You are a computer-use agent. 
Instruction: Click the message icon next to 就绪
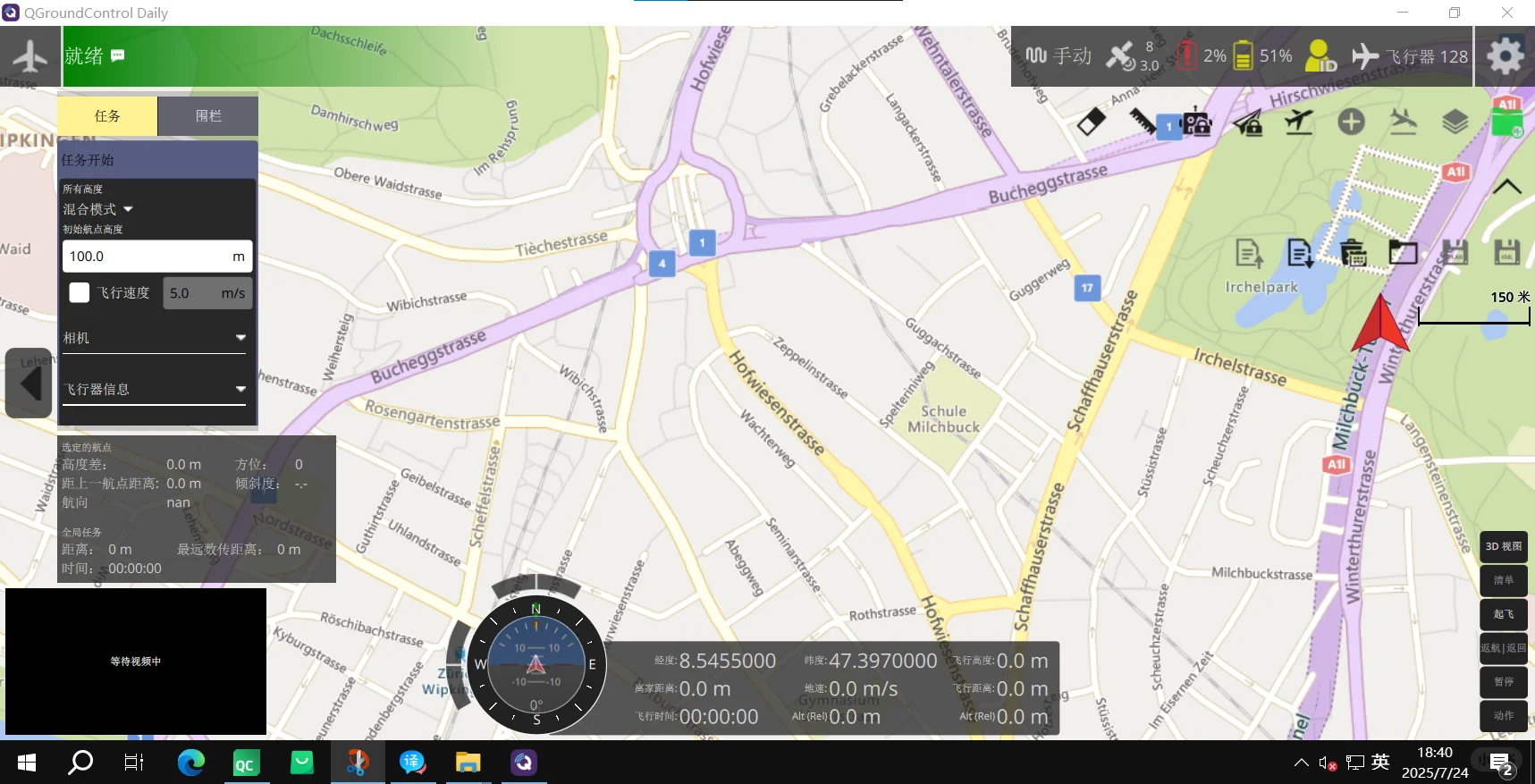click(x=117, y=55)
